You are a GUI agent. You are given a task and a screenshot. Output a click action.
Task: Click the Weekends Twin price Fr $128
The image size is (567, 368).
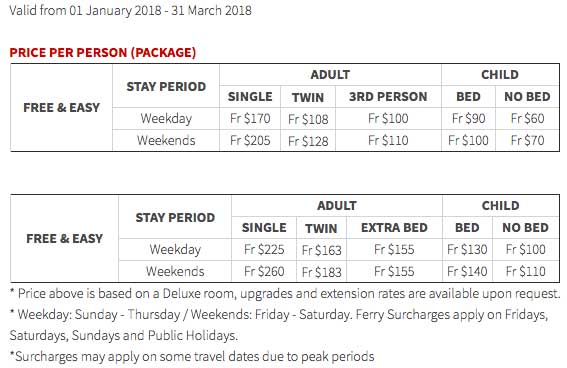tap(308, 141)
